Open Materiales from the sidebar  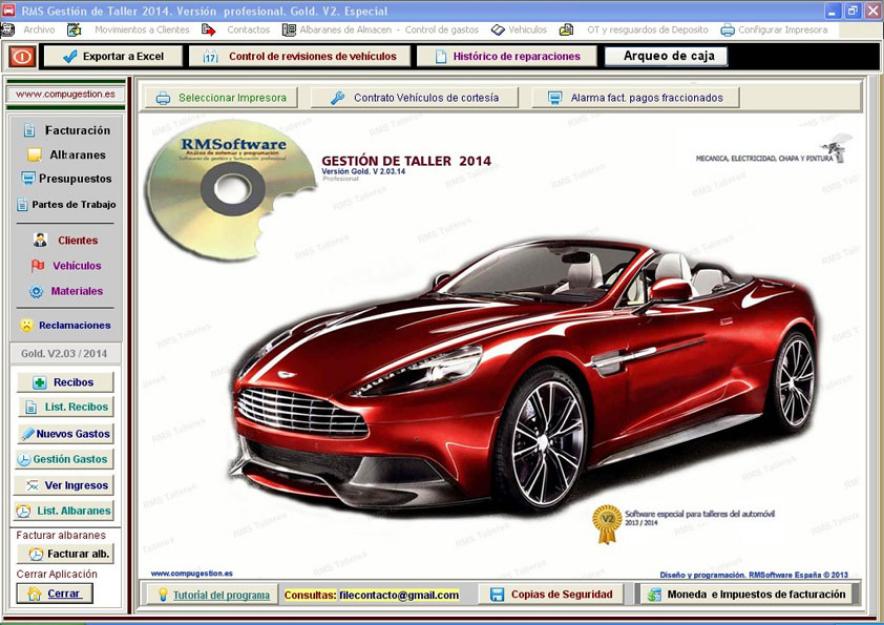[77, 291]
